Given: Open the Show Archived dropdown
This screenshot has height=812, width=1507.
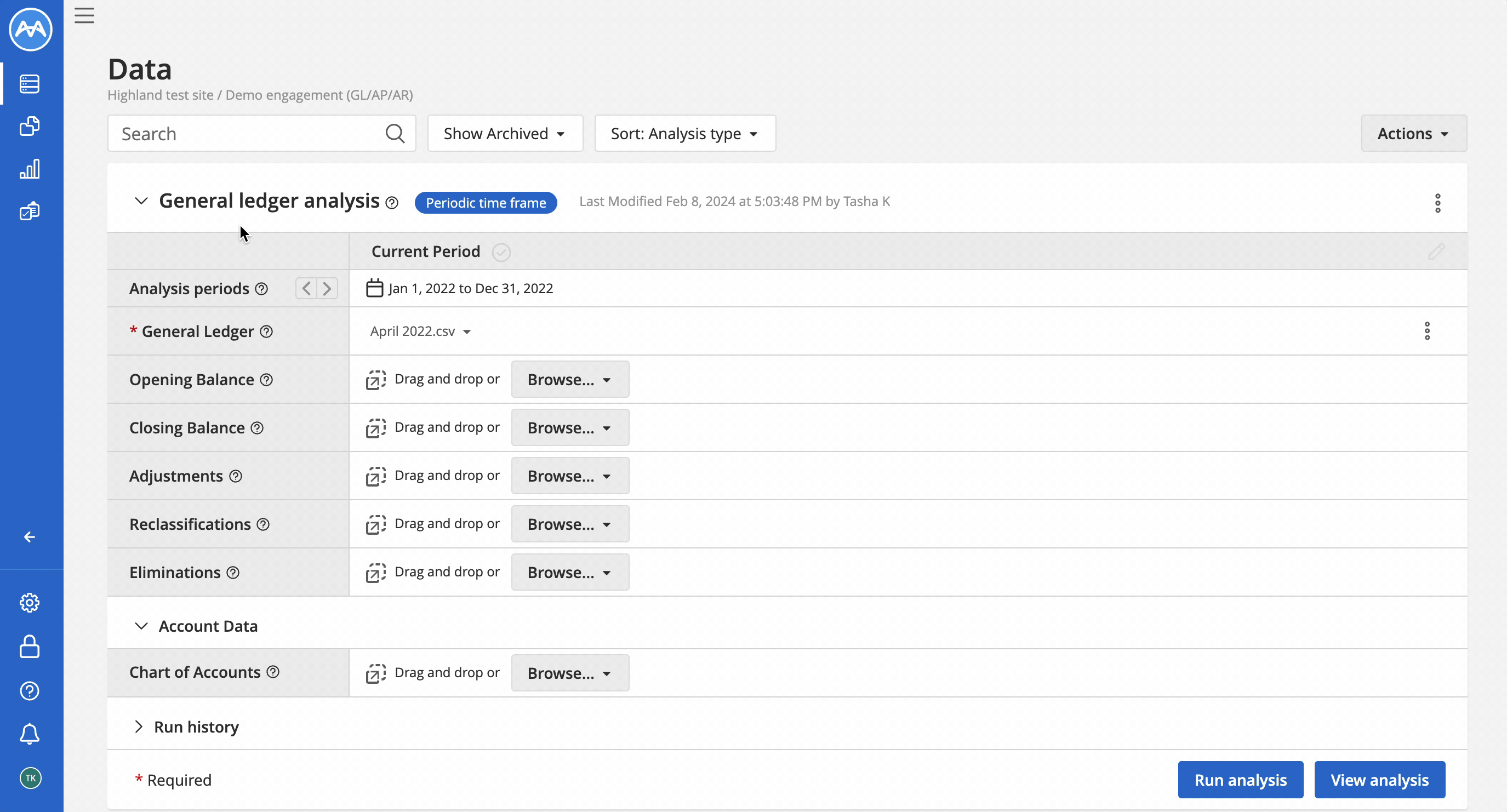Looking at the screenshot, I should (505, 133).
